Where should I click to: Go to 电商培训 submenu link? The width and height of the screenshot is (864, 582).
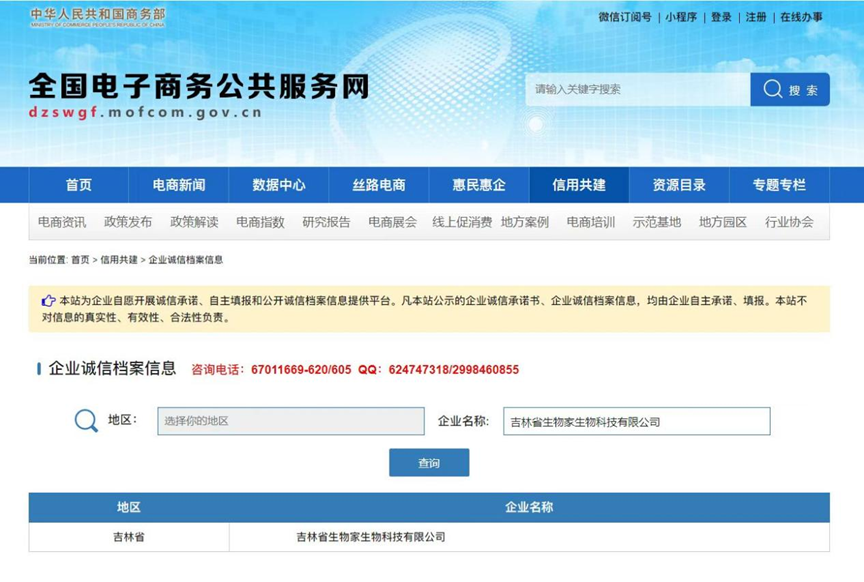click(591, 222)
